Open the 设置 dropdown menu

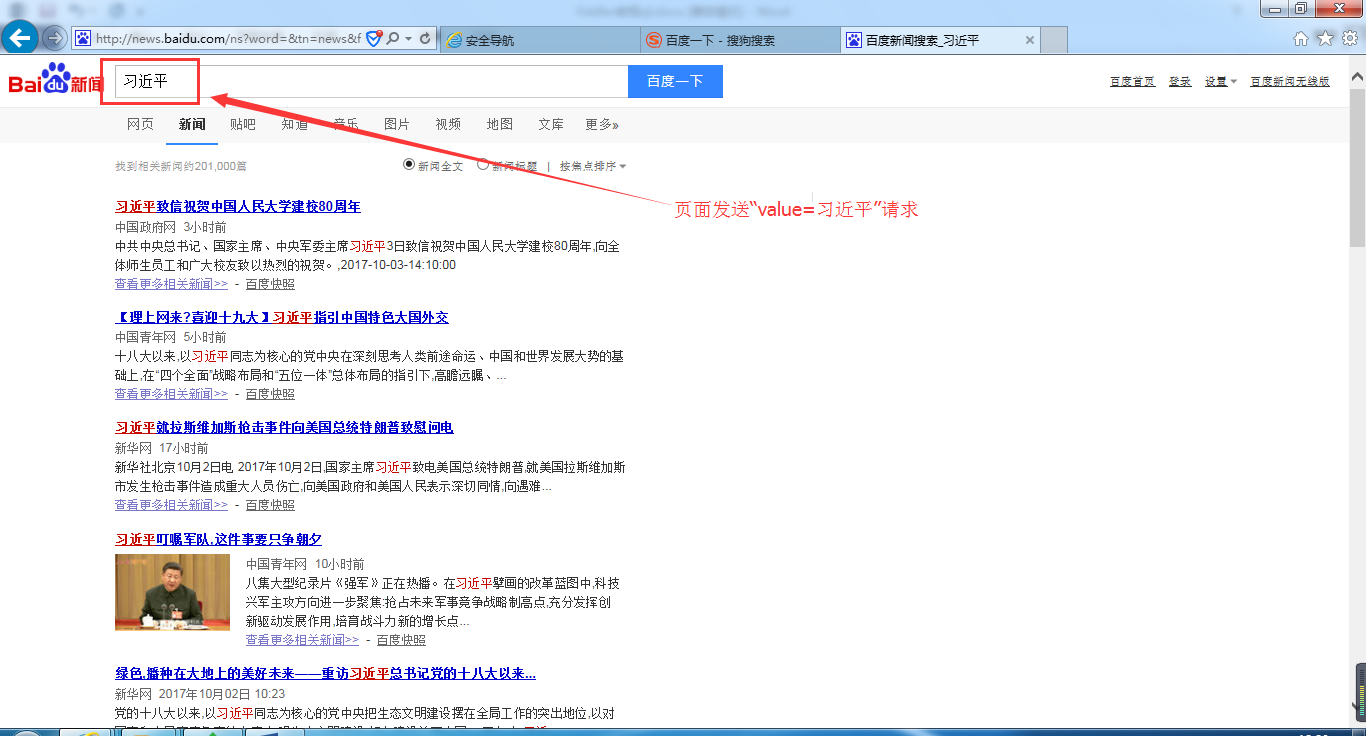pos(1220,82)
